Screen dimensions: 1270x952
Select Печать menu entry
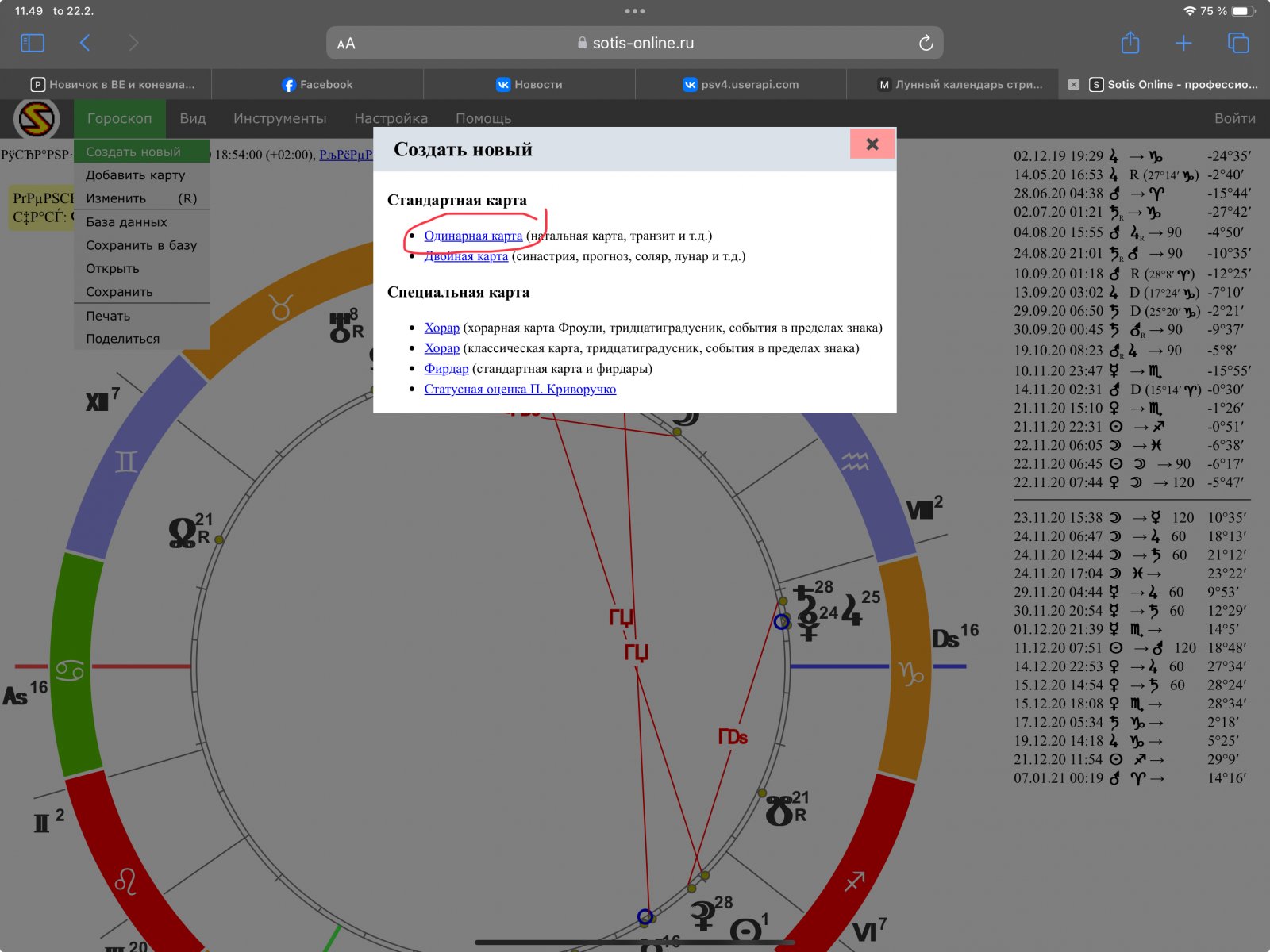[141, 316]
